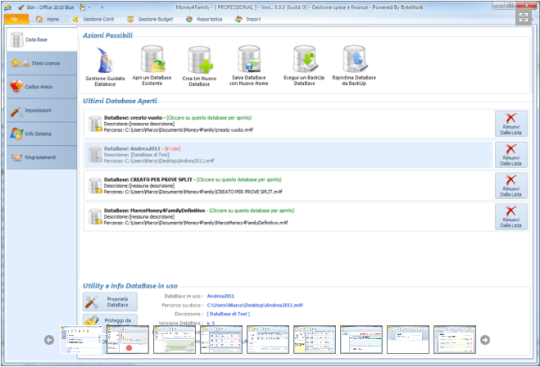
Task: Expand the skin quick-access dropdown arrow
Action: pos(89,7)
